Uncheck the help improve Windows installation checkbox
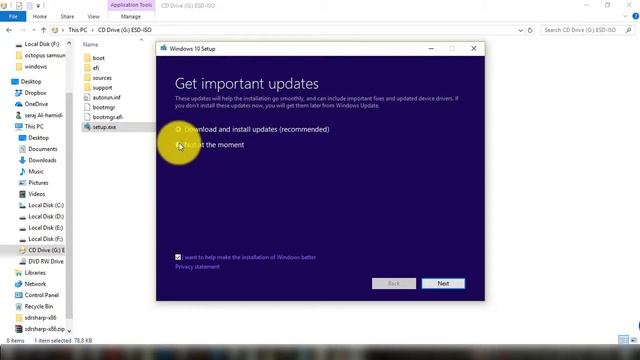 [x=178, y=257]
